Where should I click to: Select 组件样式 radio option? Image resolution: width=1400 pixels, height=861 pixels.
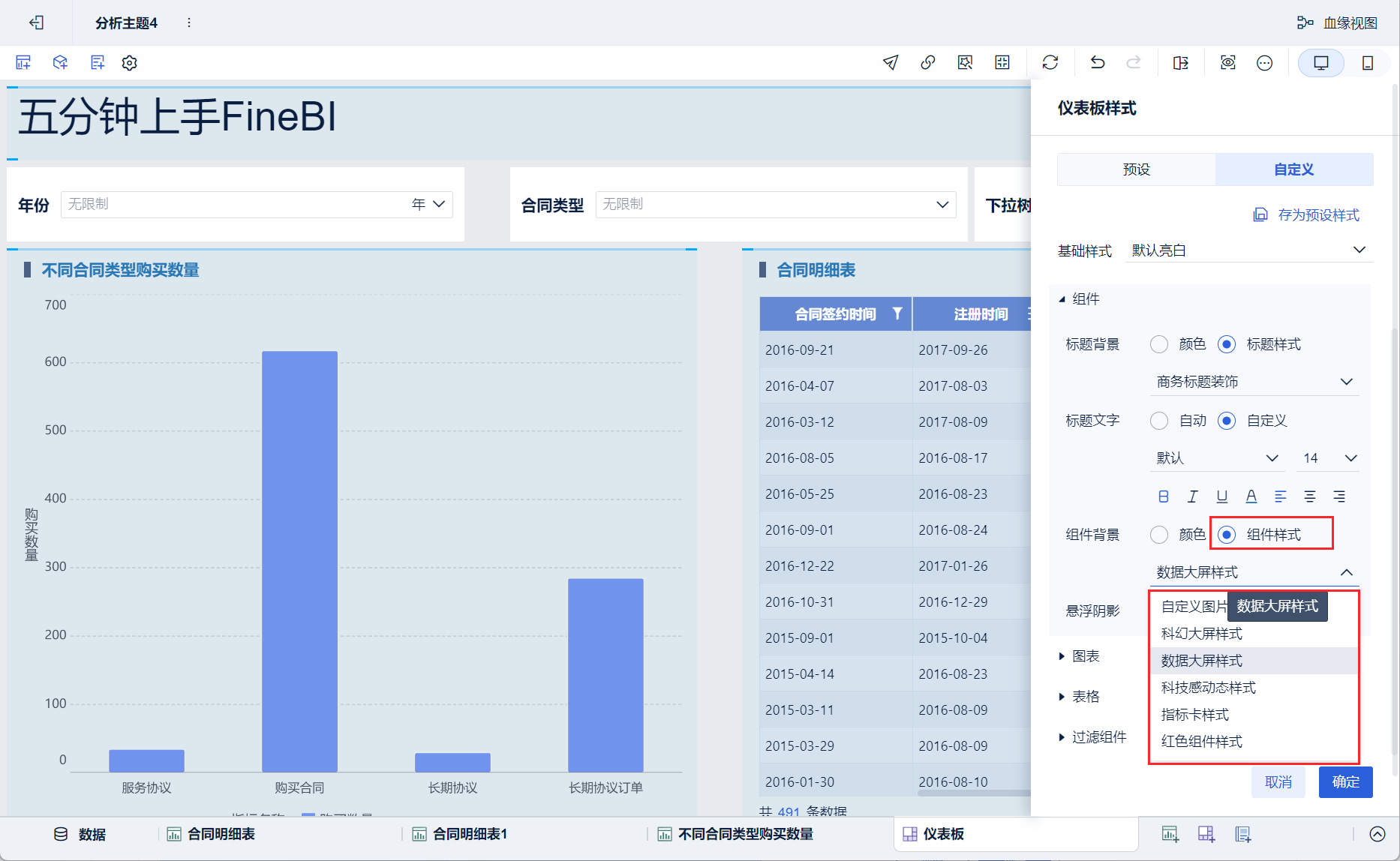(x=1227, y=535)
